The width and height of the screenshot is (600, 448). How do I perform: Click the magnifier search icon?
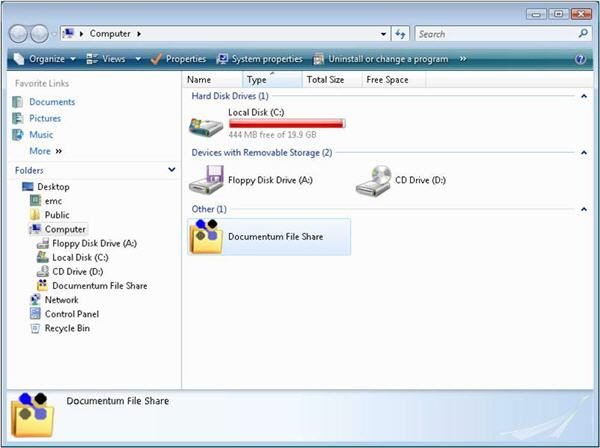click(x=583, y=34)
